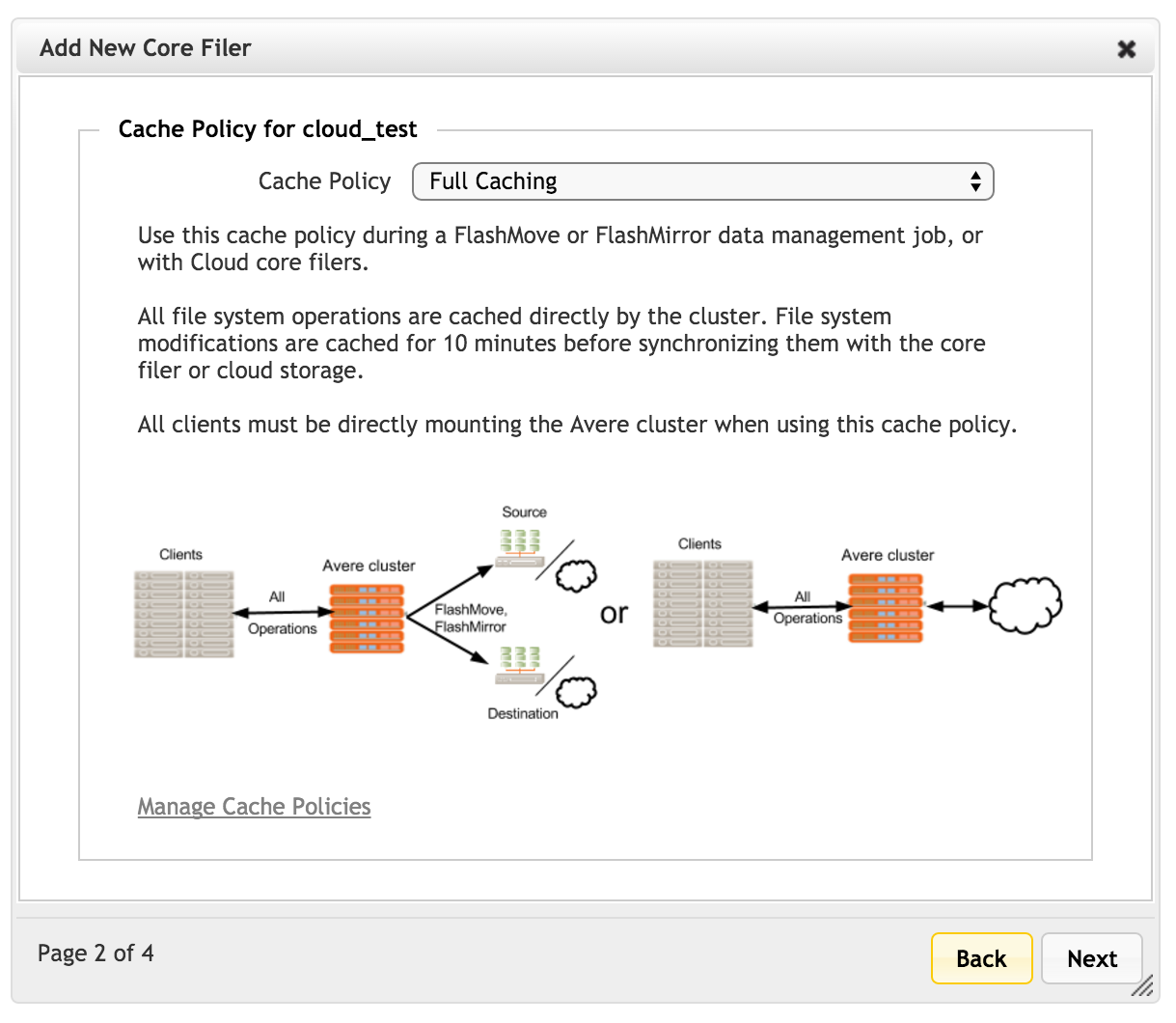The image size is (1176, 1023).
Task: Click the sentence about clients mounting the Avere cluster
Action: coord(578,425)
